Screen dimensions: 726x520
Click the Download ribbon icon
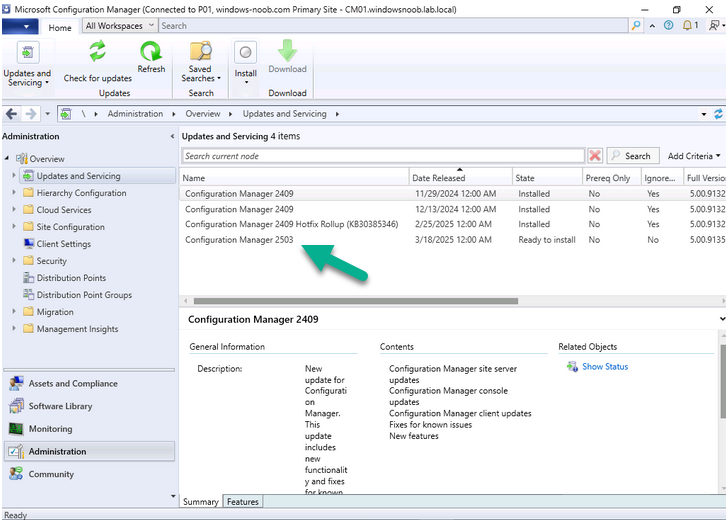tap(287, 50)
